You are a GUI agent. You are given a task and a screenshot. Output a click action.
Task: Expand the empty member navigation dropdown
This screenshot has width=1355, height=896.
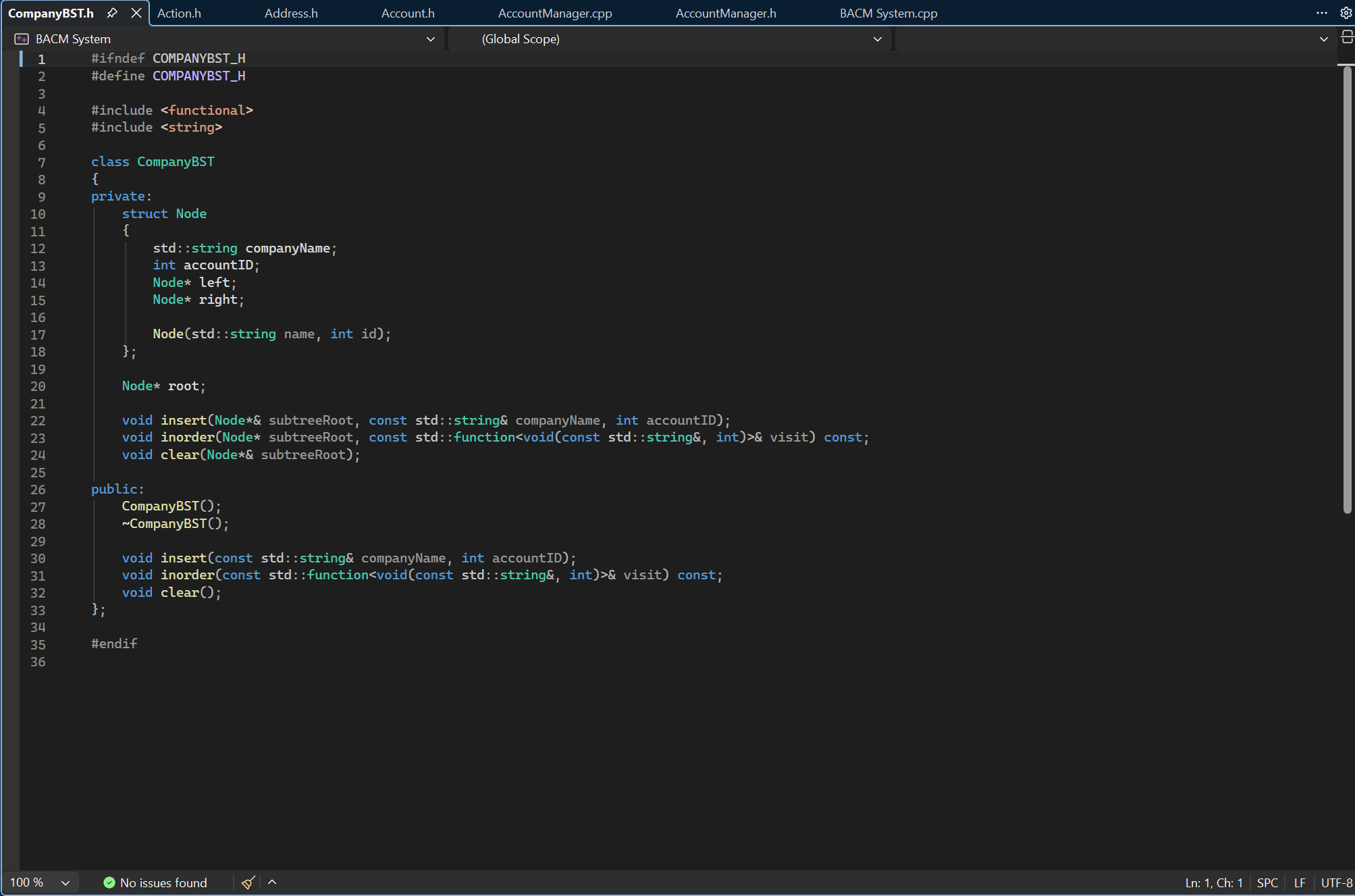pyautogui.click(x=1323, y=39)
